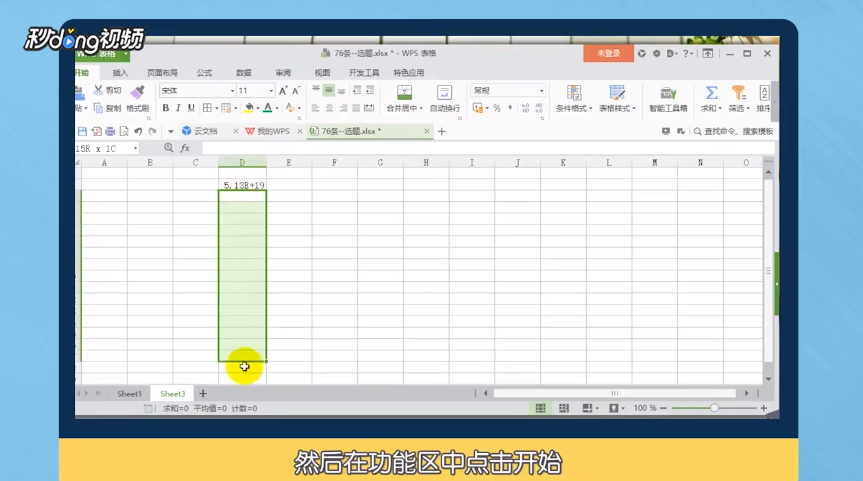Expand the quick access toolbar customize arrow
This screenshot has height=481, width=863.
coord(171,132)
